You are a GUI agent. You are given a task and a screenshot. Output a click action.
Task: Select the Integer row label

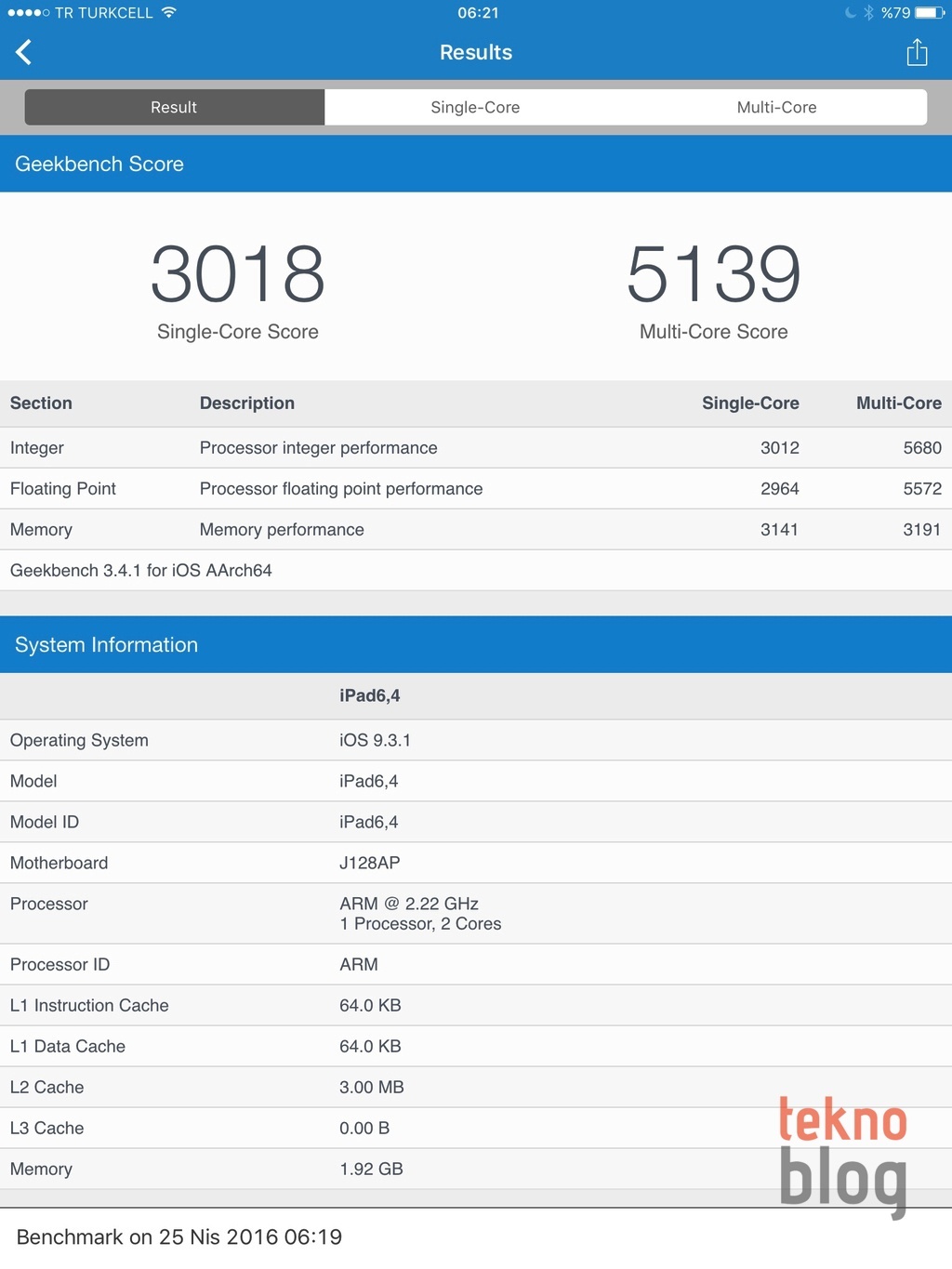[x=37, y=448]
